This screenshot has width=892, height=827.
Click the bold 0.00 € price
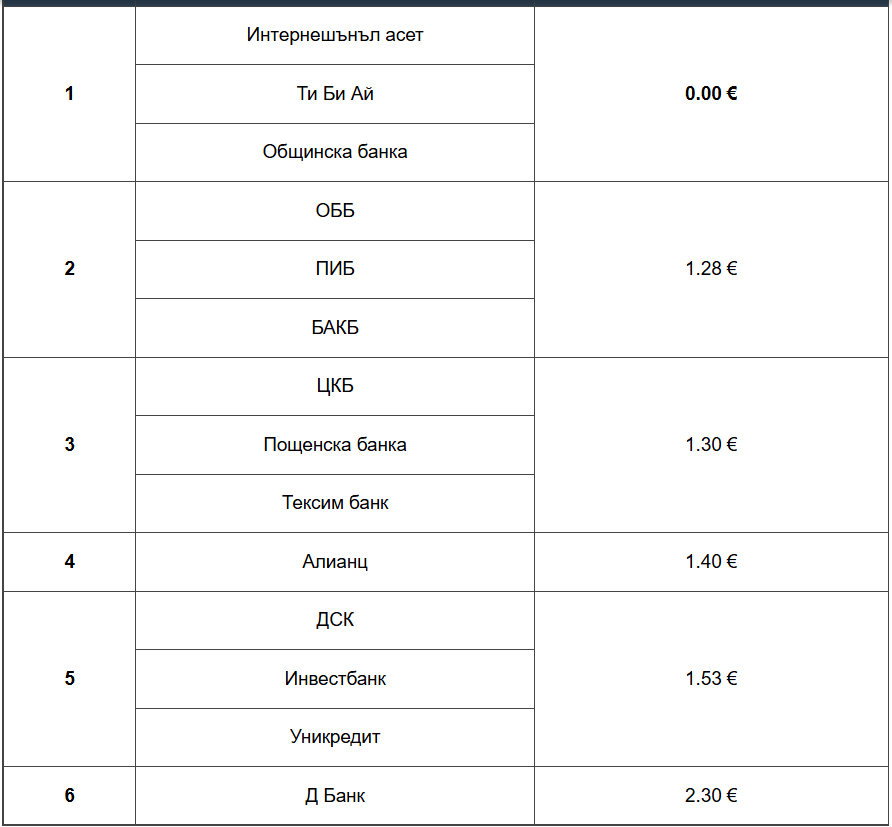tap(711, 94)
